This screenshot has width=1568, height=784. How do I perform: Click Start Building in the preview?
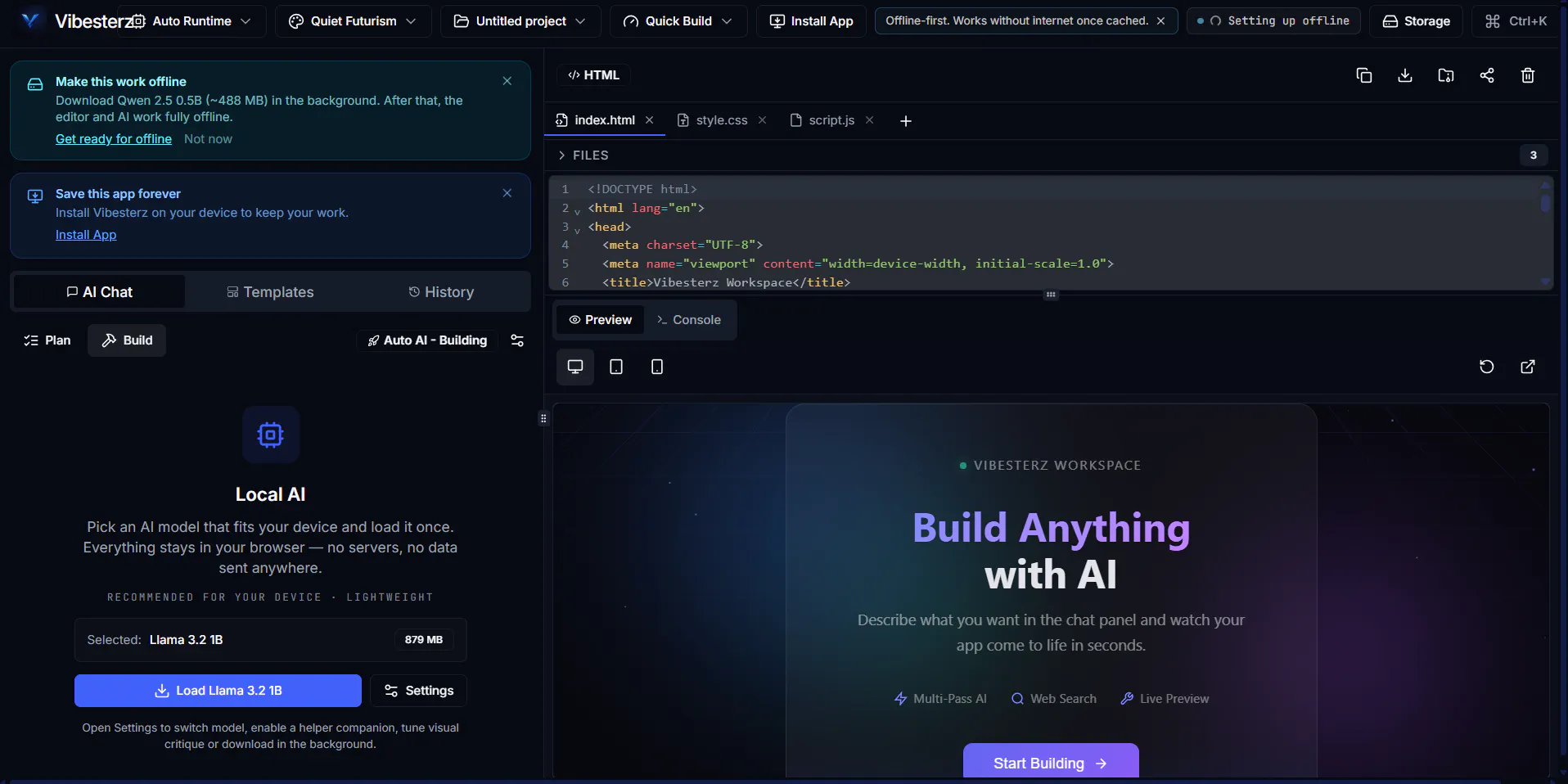click(1051, 763)
